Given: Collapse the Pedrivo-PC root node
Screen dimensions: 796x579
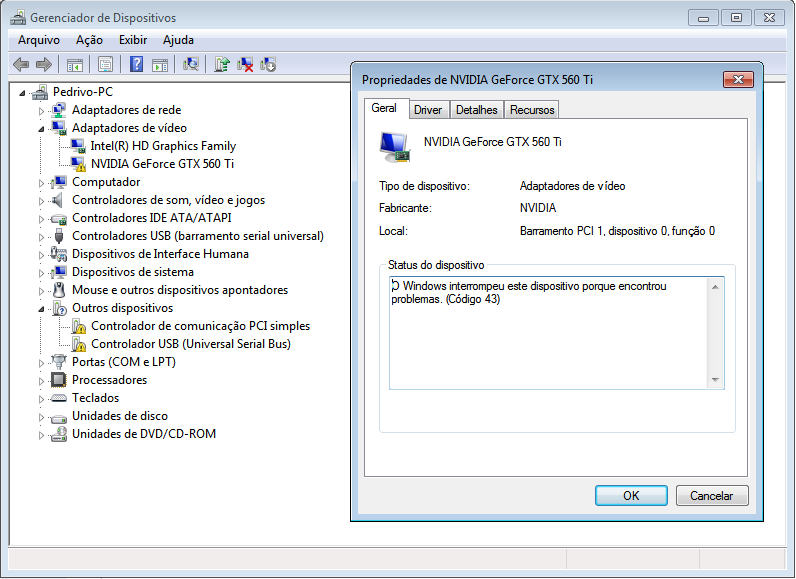Looking at the screenshot, I should (22, 93).
